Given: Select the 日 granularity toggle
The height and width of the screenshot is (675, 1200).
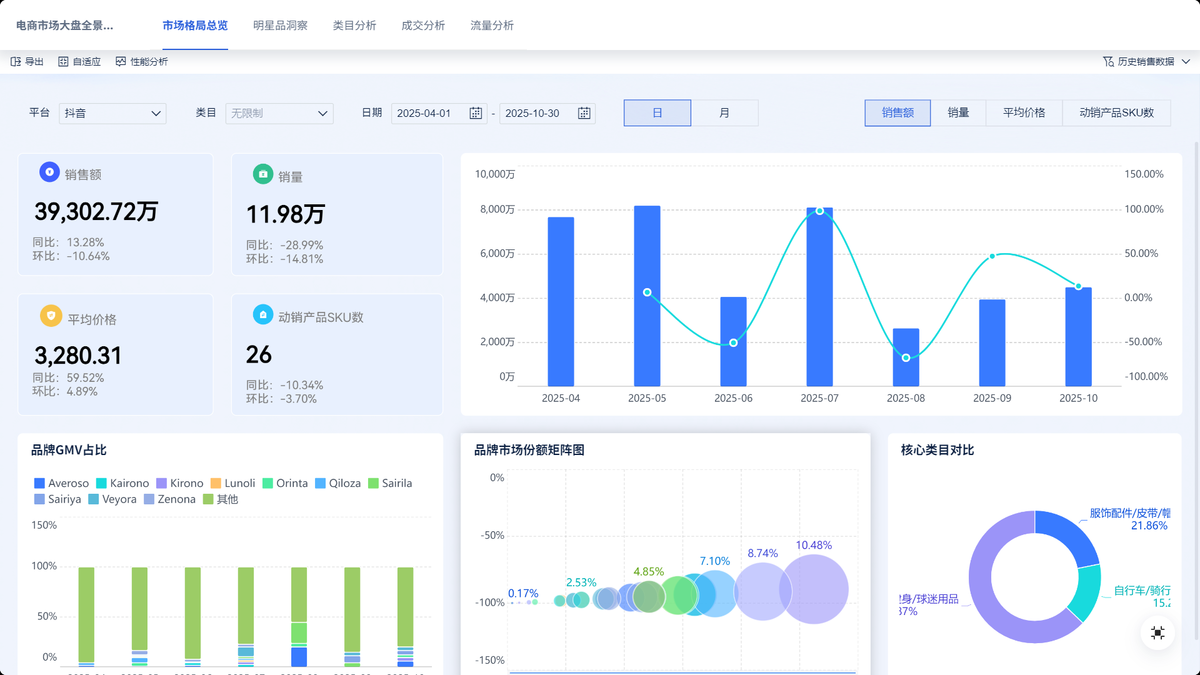Looking at the screenshot, I should (657, 113).
